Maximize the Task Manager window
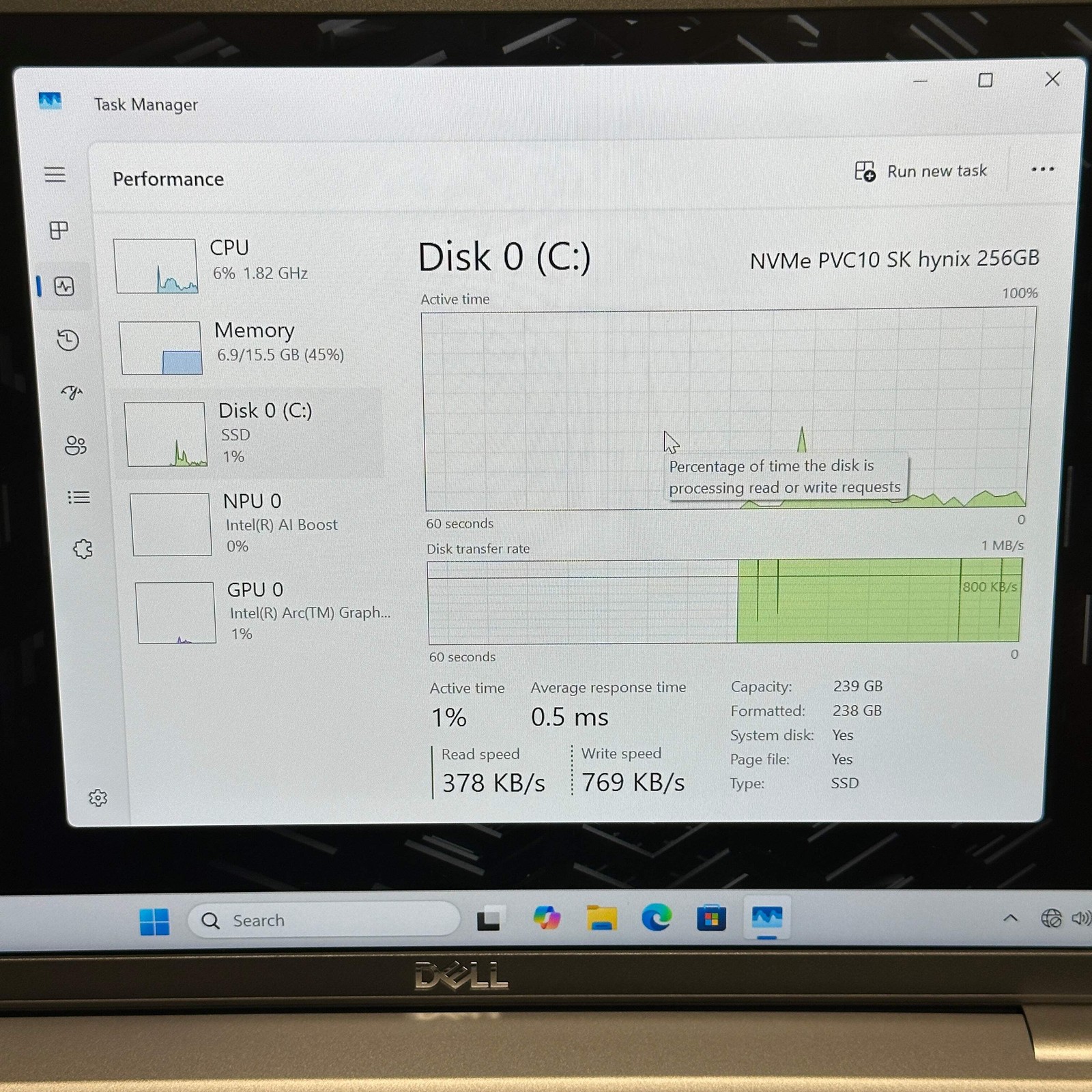Screen dimensions: 1092x1092 (986, 81)
